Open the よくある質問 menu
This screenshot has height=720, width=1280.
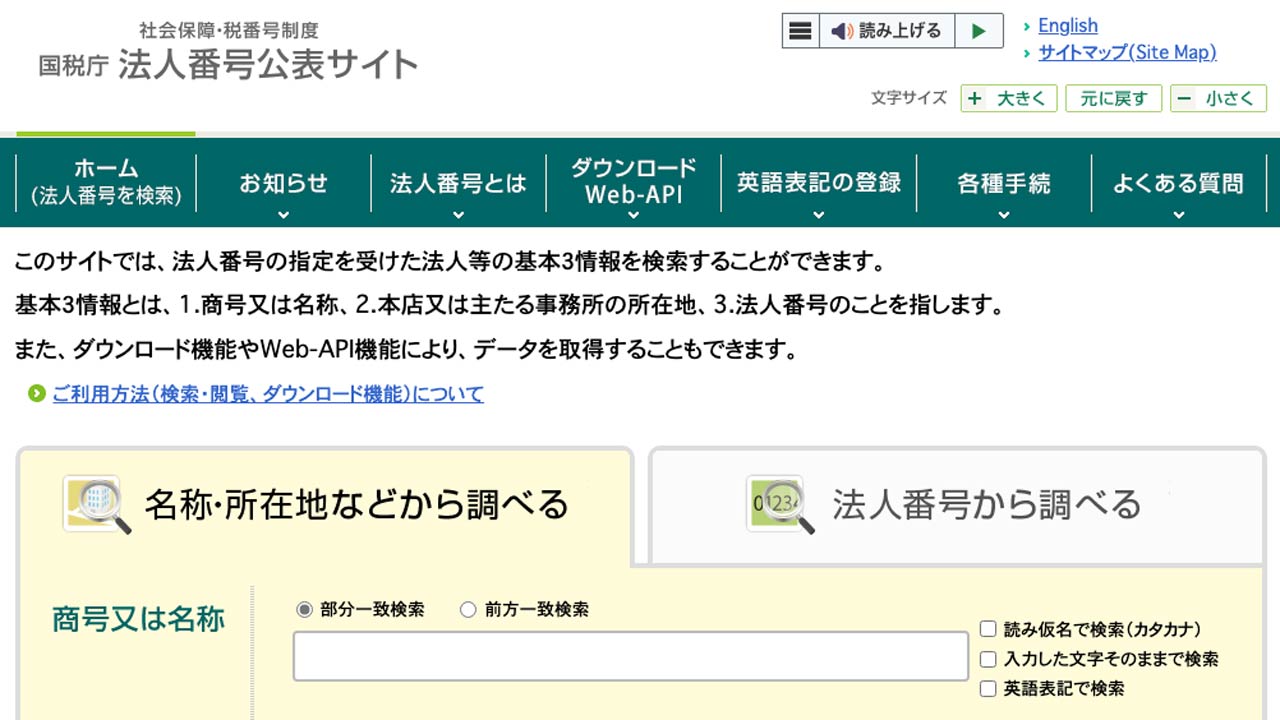click(1178, 183)
